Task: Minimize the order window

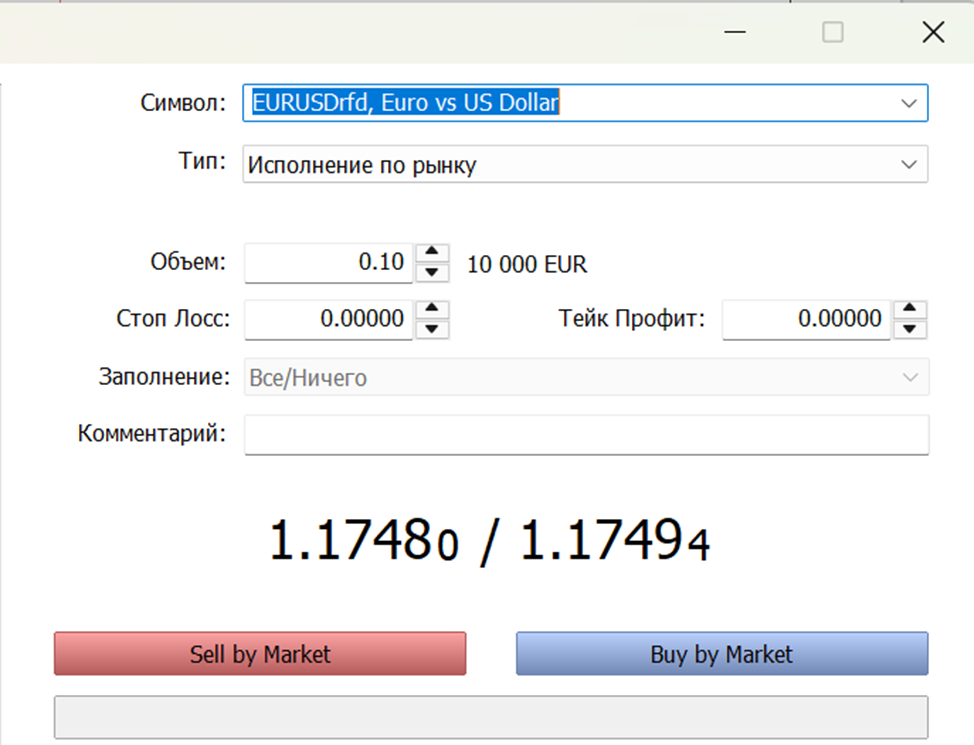Action: tap(736, 32)
